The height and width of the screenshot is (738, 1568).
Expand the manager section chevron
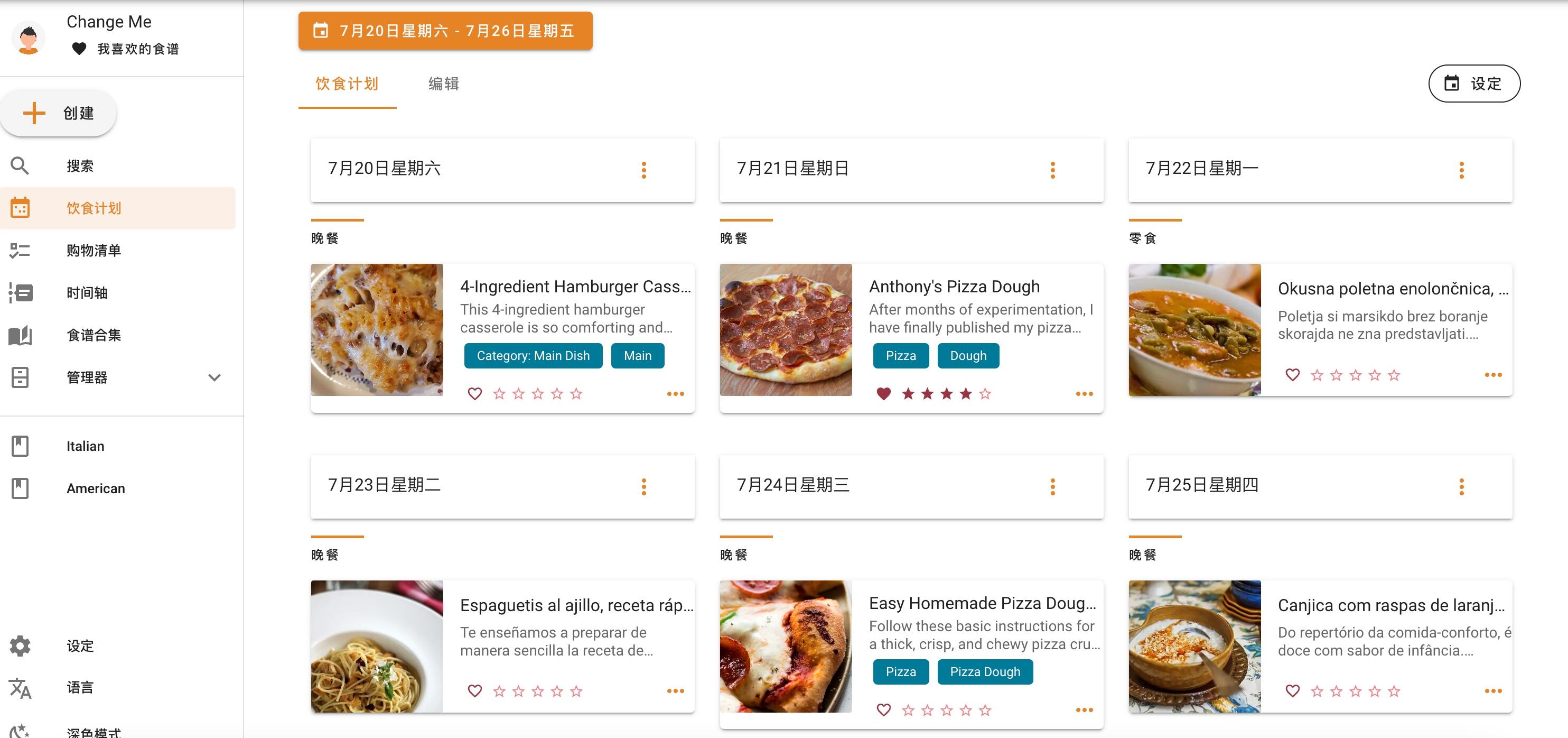pyautogui.click(x=214, y=377)
